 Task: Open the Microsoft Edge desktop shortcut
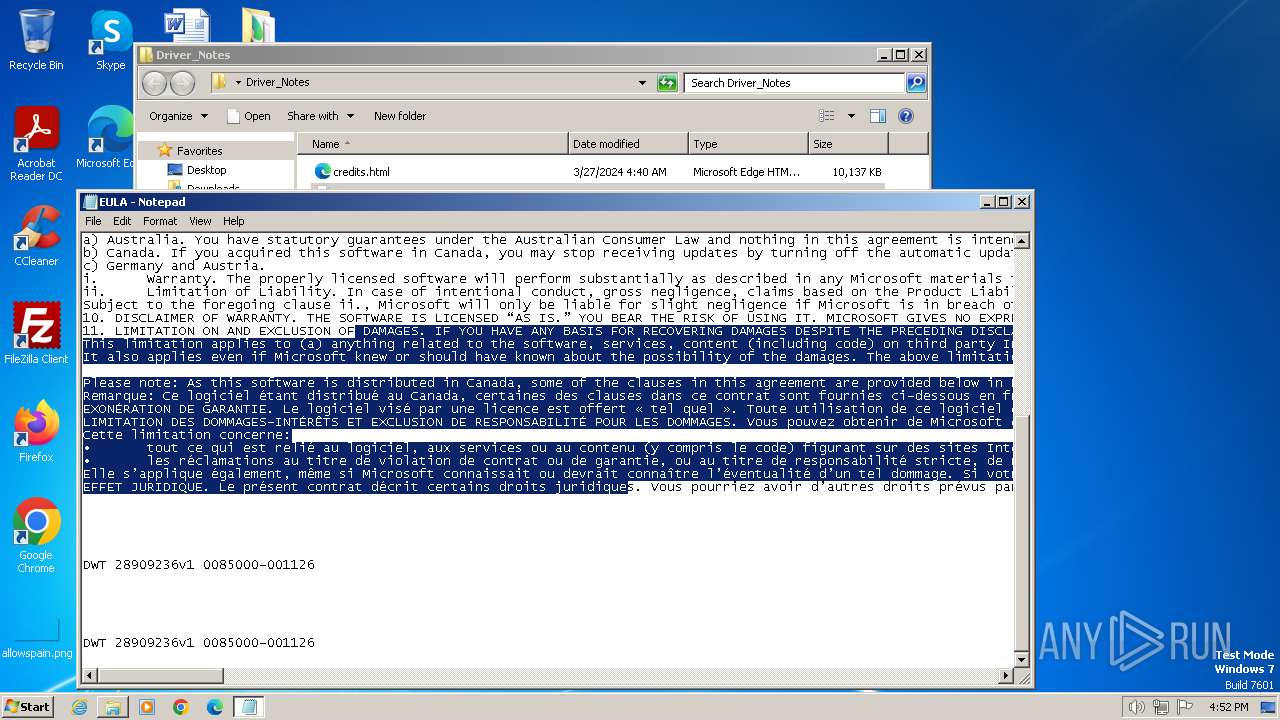click(x=108, y=138)
